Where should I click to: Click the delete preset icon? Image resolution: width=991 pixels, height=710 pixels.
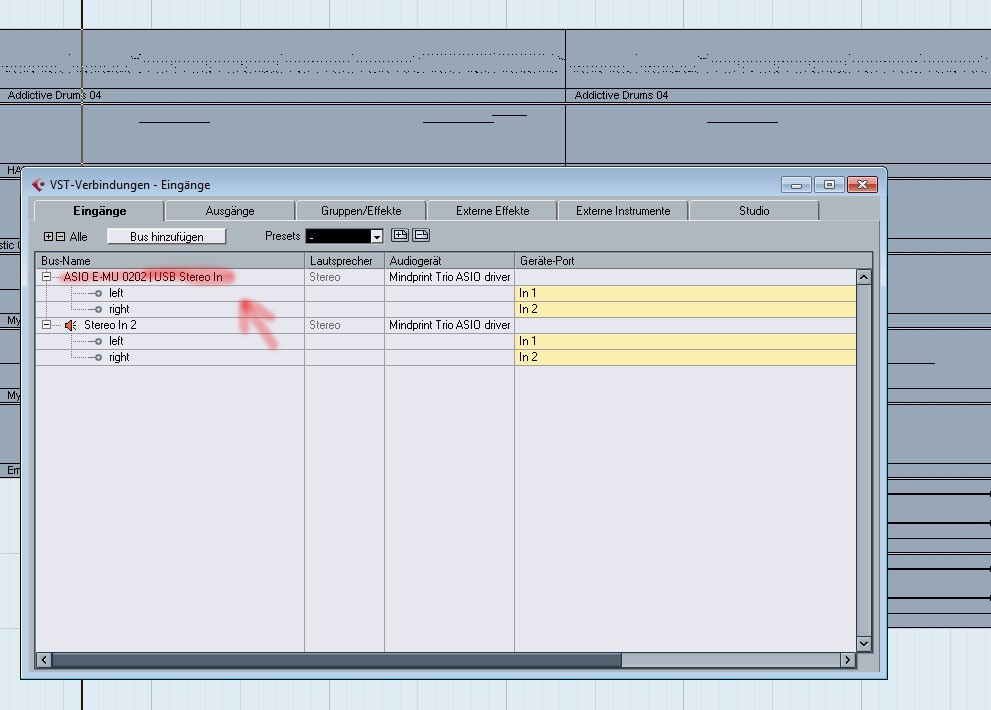pos(421,235)
